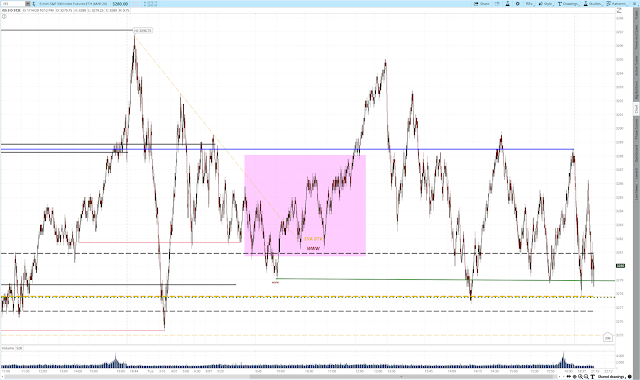Click the zoom in magnifier icon
640x380 pixels.
click(x=580, y=376)
